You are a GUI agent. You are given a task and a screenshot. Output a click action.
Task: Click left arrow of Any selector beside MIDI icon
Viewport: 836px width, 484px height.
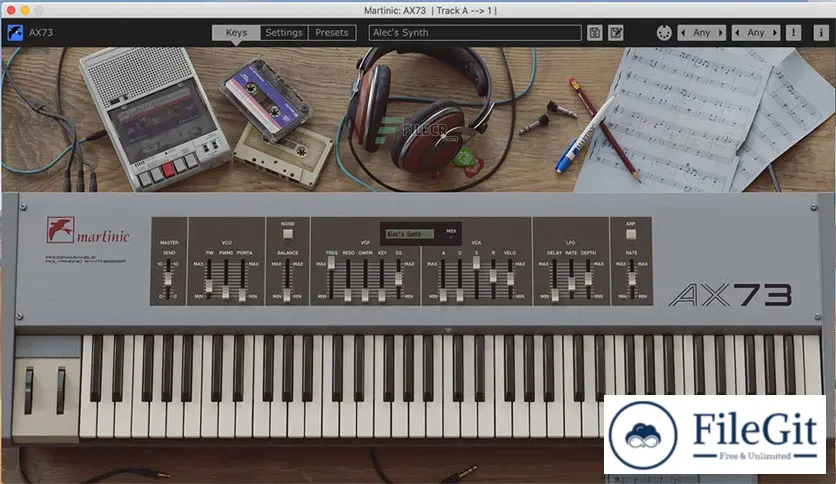tap(683, 33)
